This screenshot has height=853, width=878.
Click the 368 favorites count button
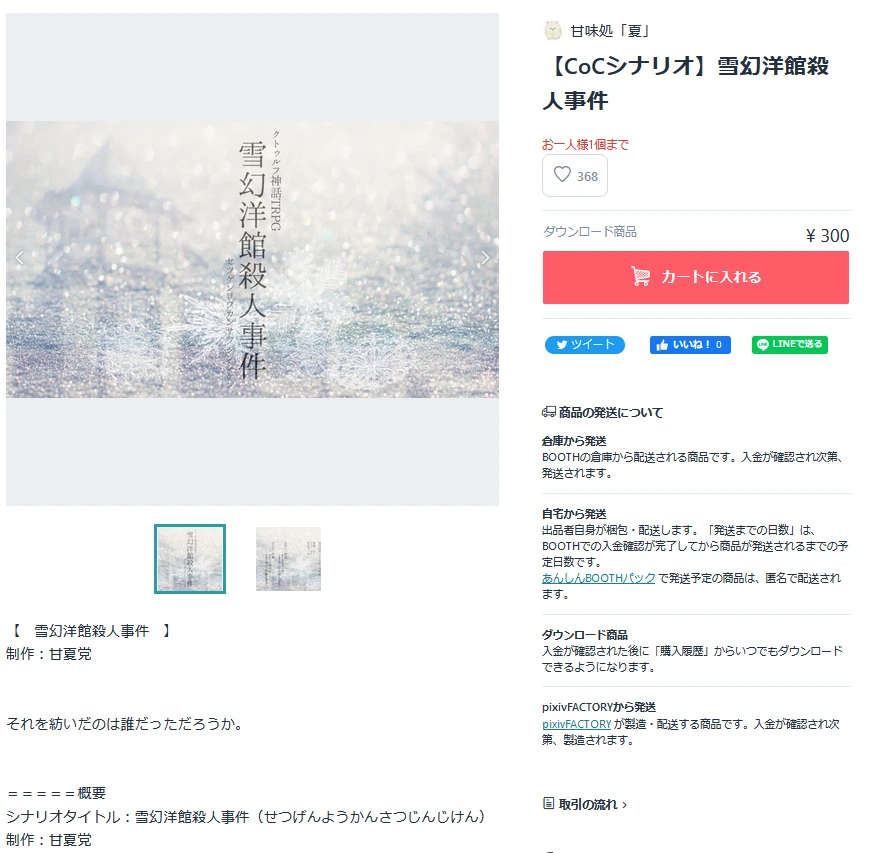[575, 175]
